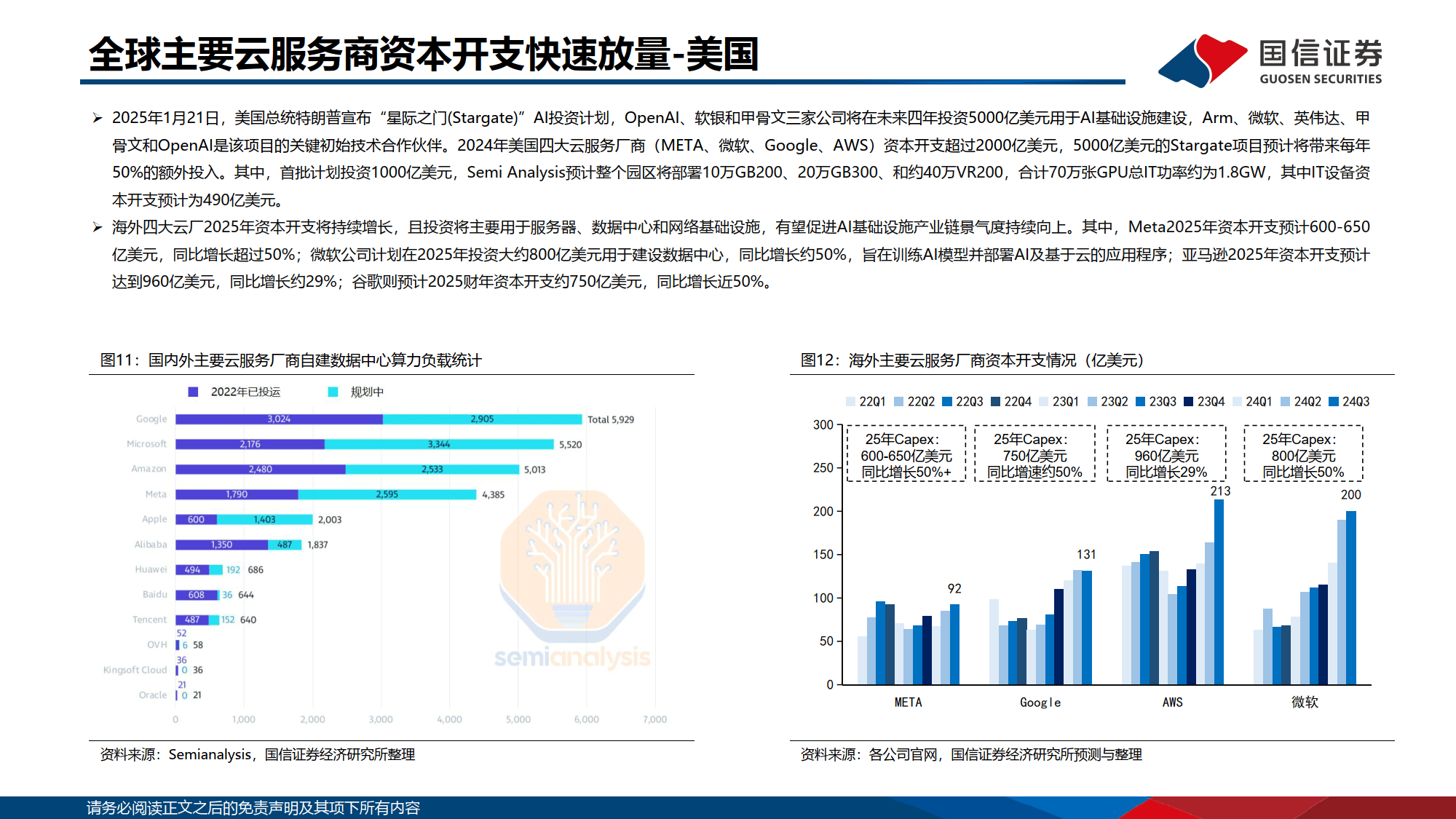Click the Meta row label in chart 11
Viewport: 1456px width, 819px height.
[156, 494]
